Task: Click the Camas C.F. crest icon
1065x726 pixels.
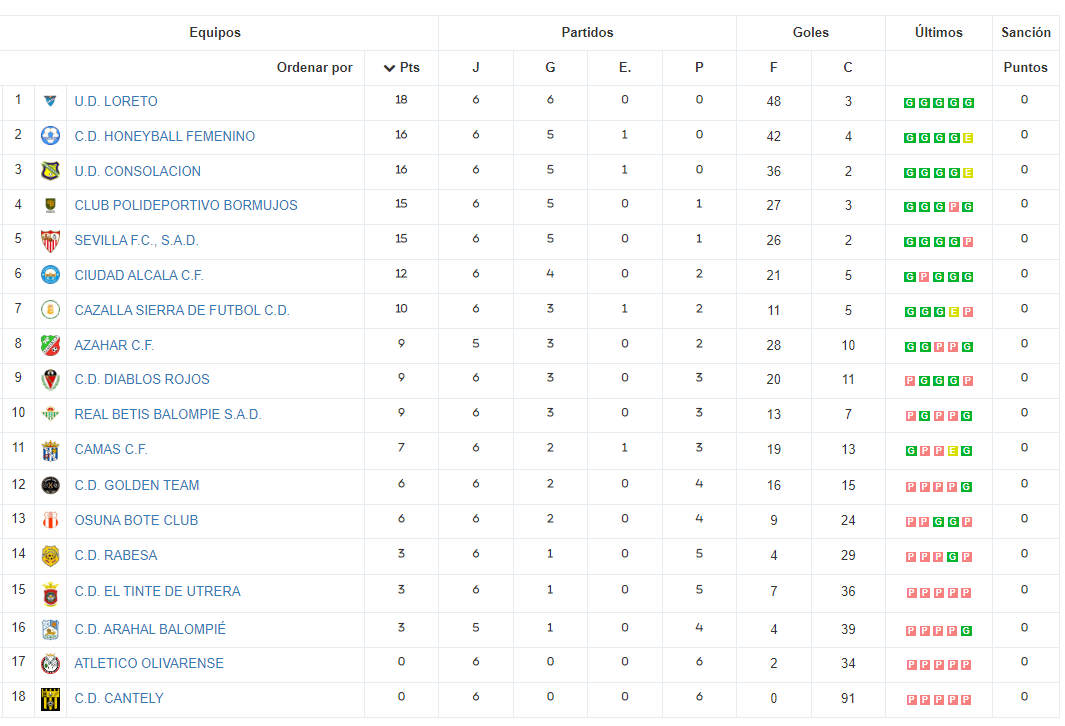Action: pyautogui.click(x=50, y=450)
